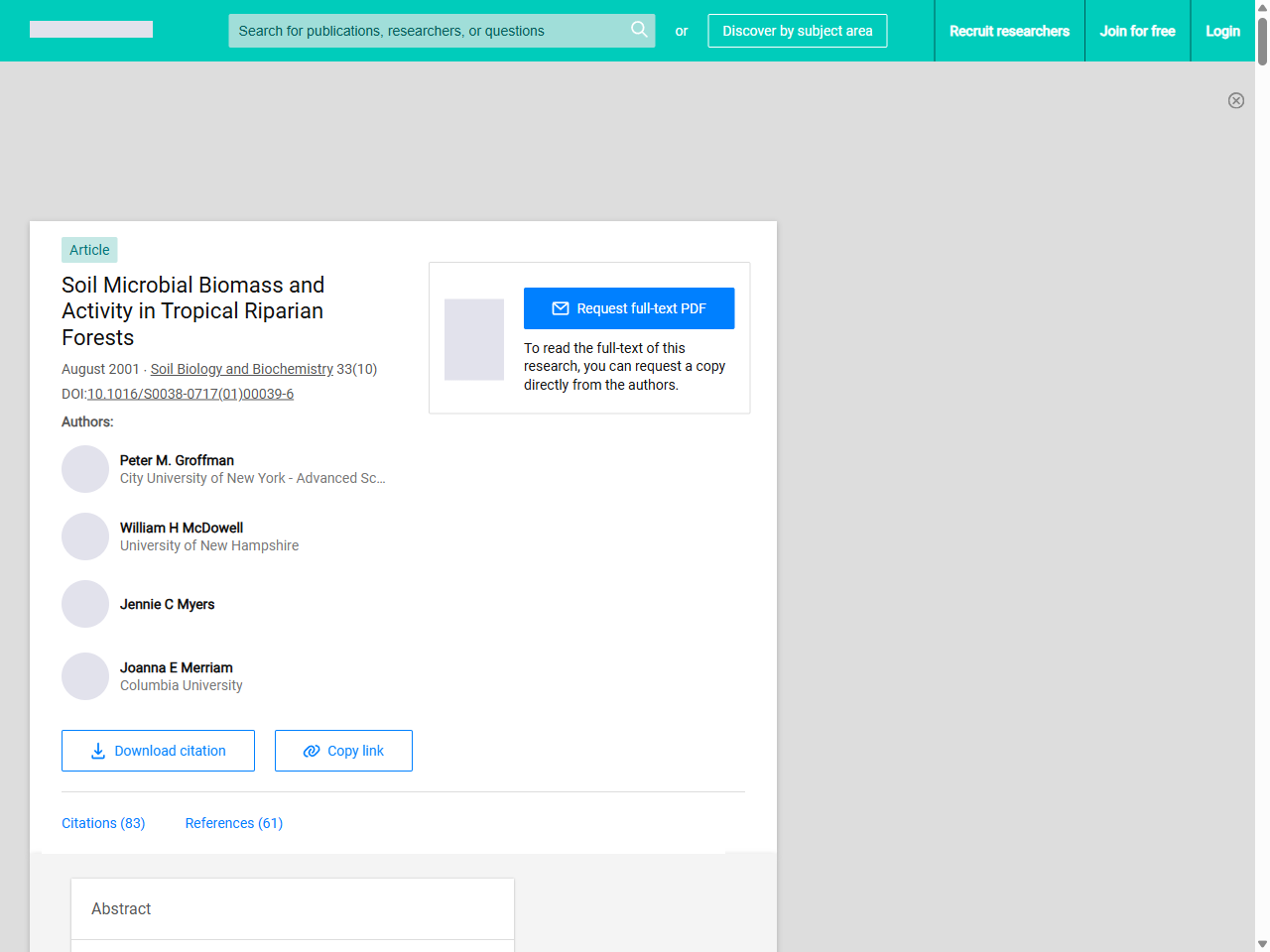Click Jennie C Myers' avatar
The height and width of the screenshot is (952, 1270).
85,604
